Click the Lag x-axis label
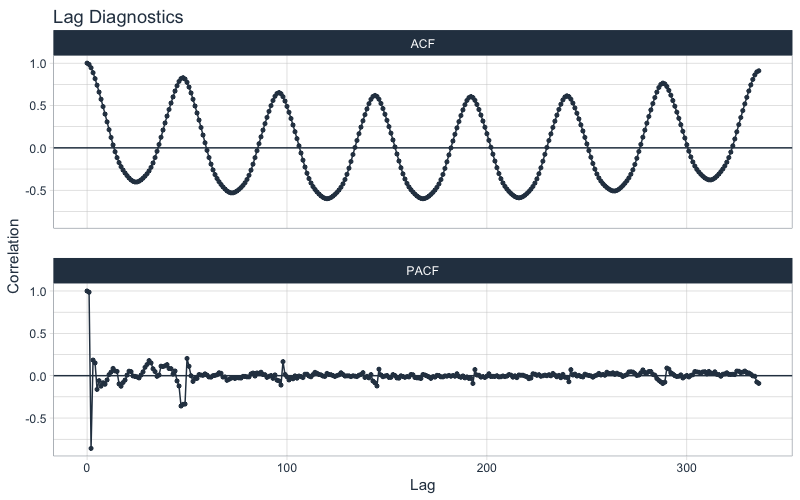800x500 pixels. pos(422,485)
